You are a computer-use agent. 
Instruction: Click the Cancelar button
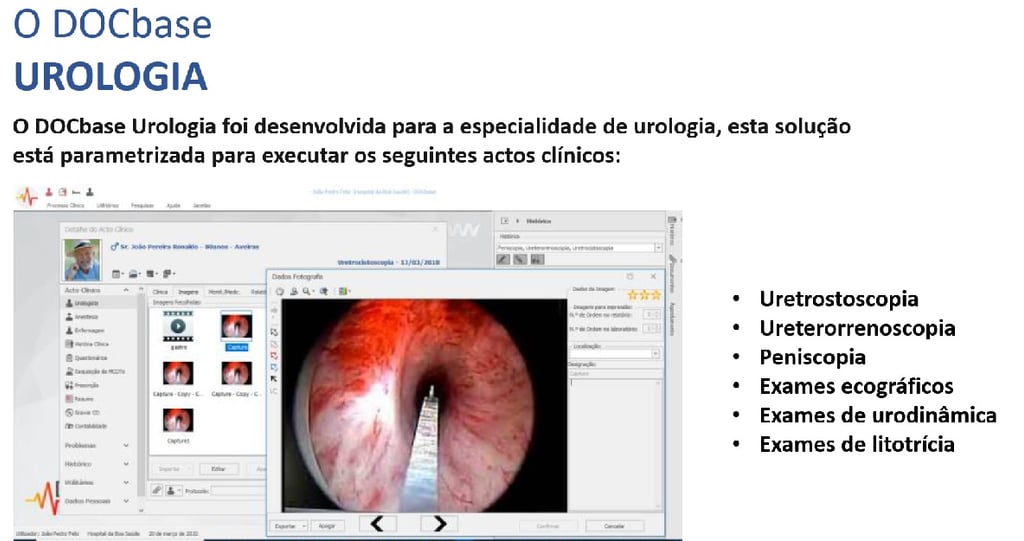(x=614, y=525)
